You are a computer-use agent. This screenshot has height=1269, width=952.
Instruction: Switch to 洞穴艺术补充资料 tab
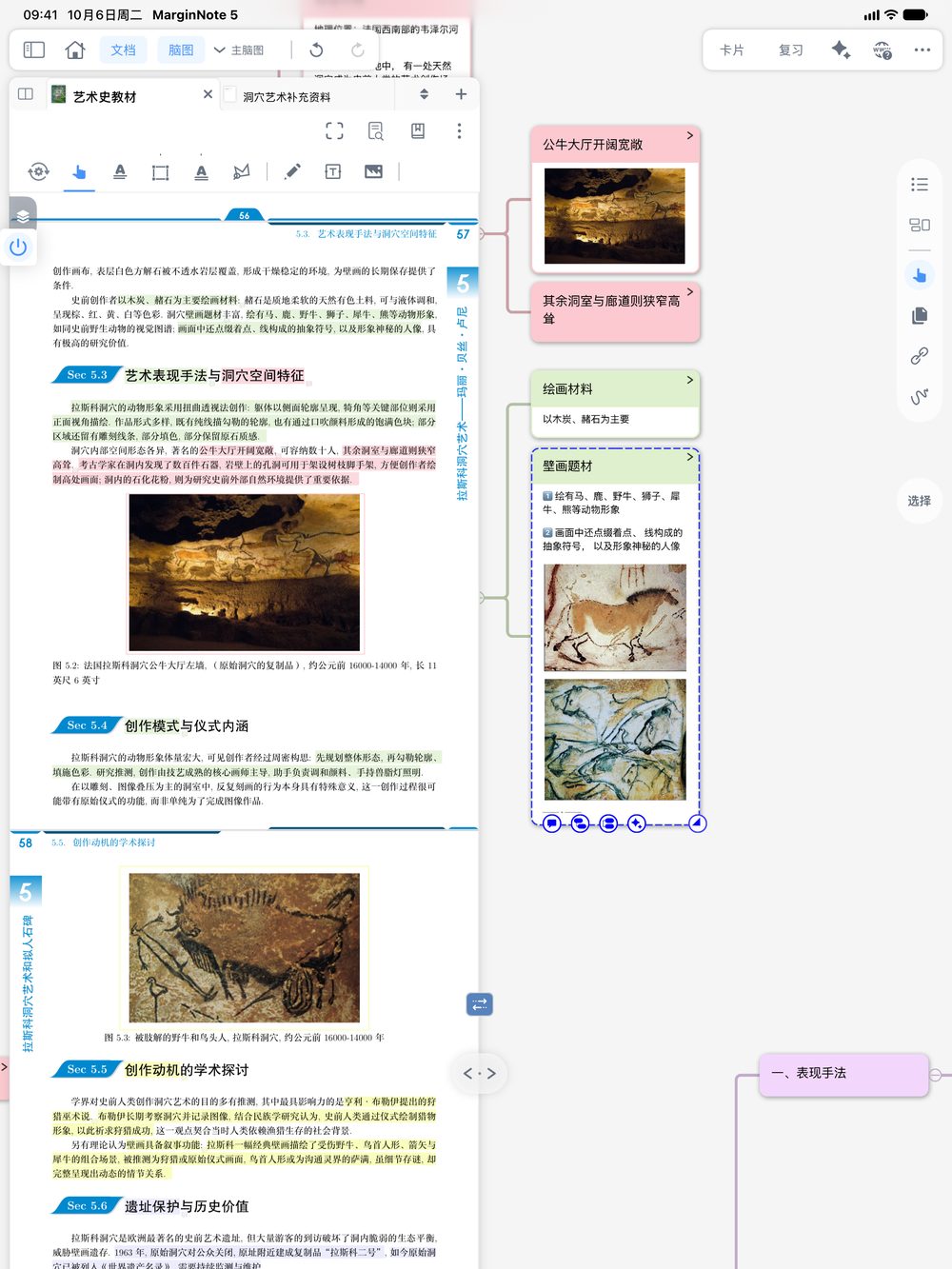[287, 96]
